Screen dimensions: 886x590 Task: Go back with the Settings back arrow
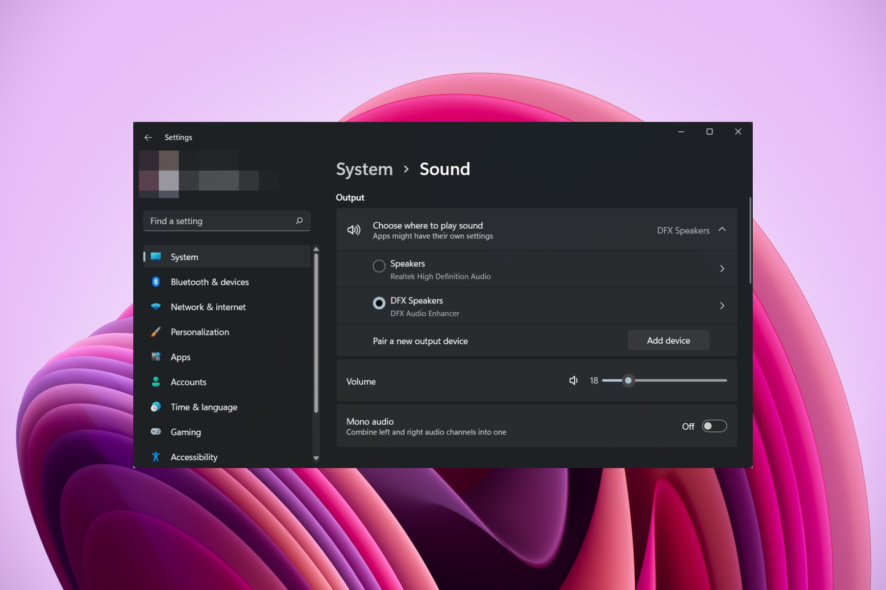pos(148,137)
